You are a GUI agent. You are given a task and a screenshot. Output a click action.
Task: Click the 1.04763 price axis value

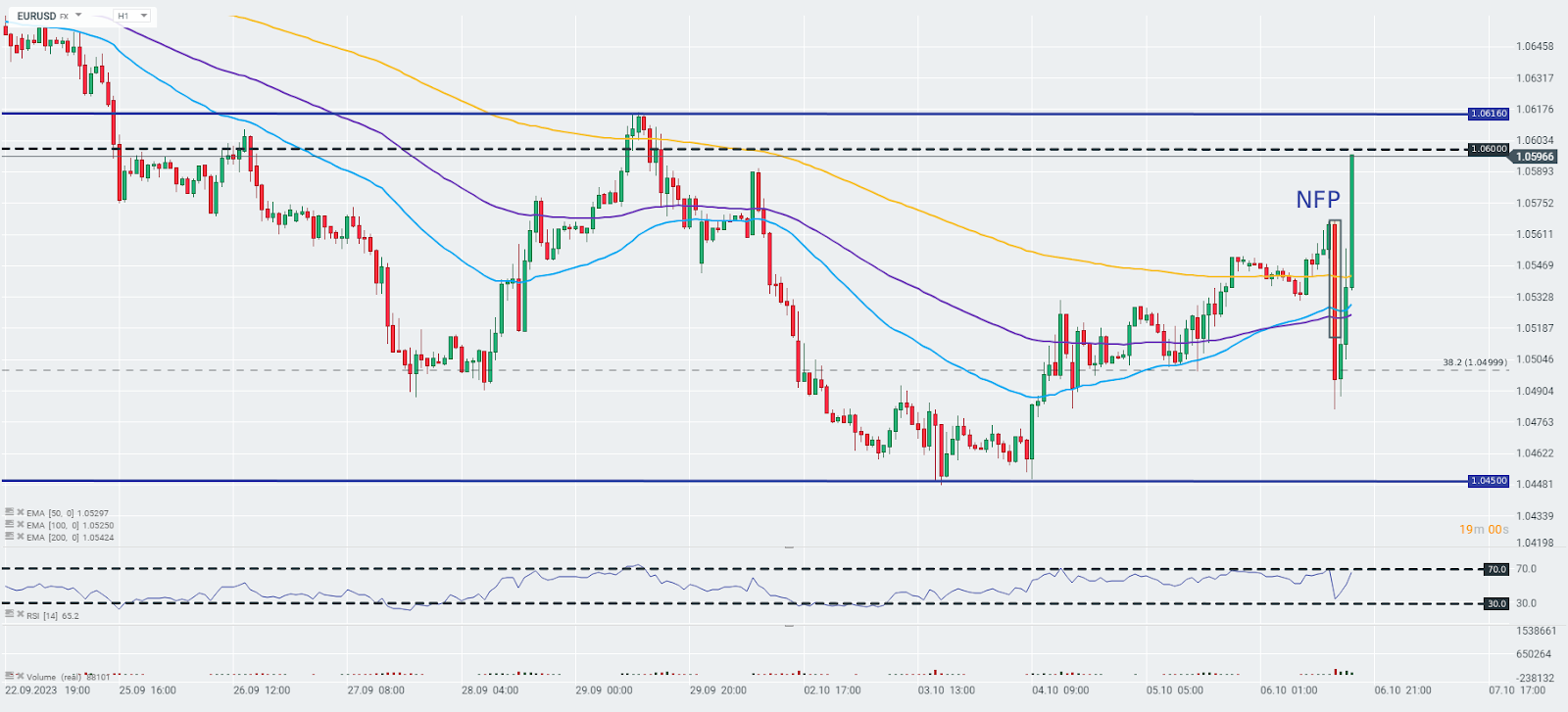point(1535,423)
